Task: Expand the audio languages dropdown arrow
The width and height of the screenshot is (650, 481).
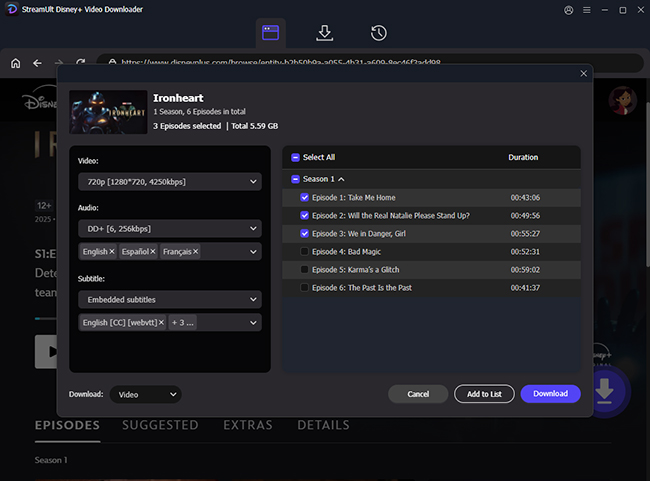Action: click(x=253, y=252)
